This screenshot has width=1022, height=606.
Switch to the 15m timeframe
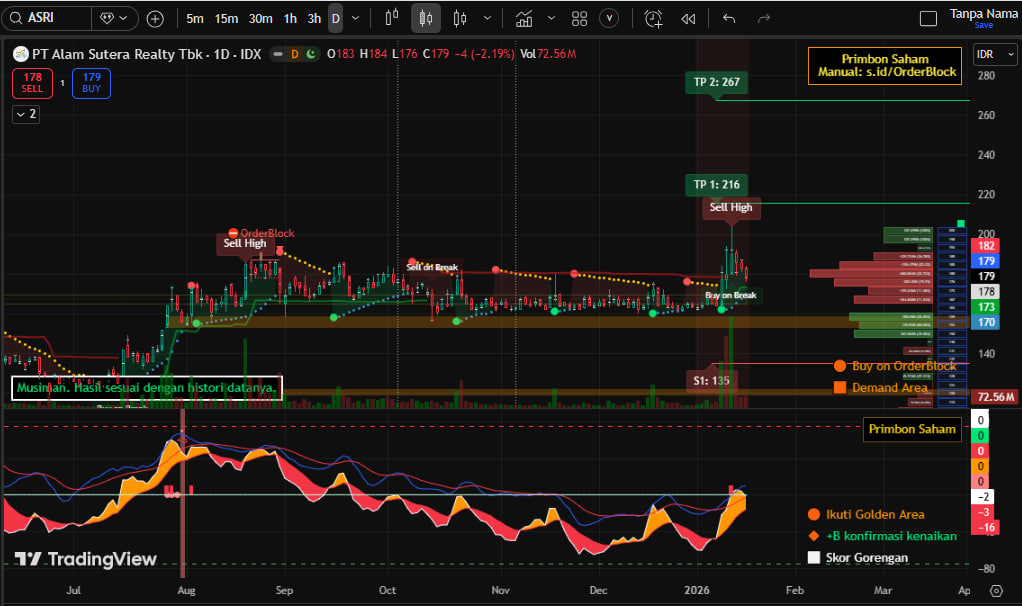(227, 18)
